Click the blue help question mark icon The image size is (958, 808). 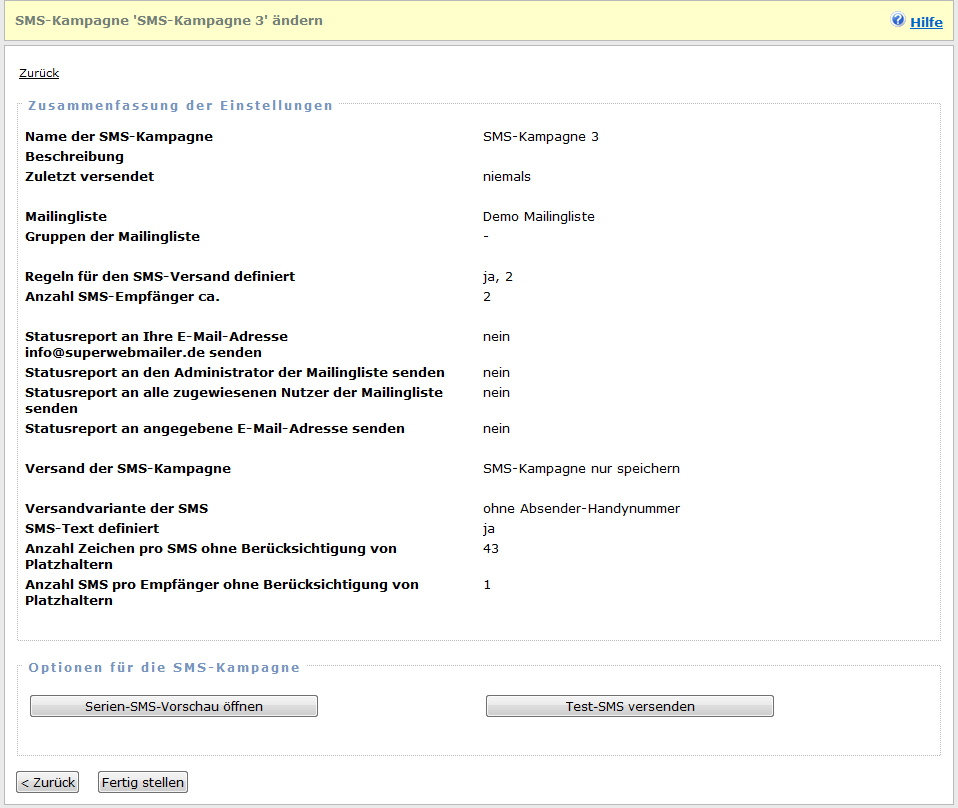point(898,20)
